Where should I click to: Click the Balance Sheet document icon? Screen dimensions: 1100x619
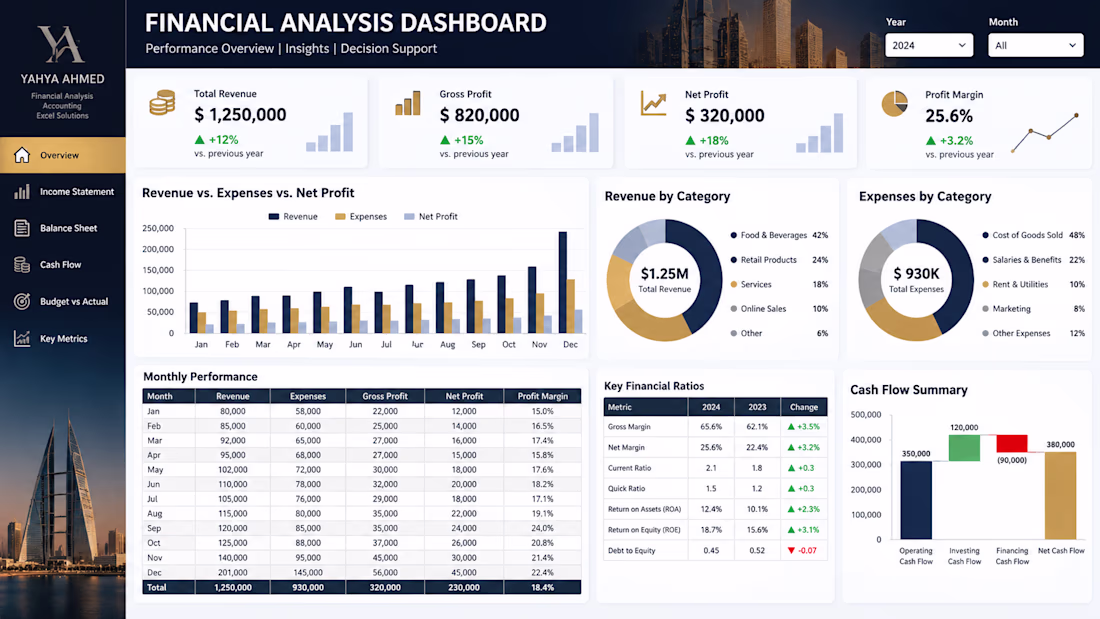tap(22, 228)
